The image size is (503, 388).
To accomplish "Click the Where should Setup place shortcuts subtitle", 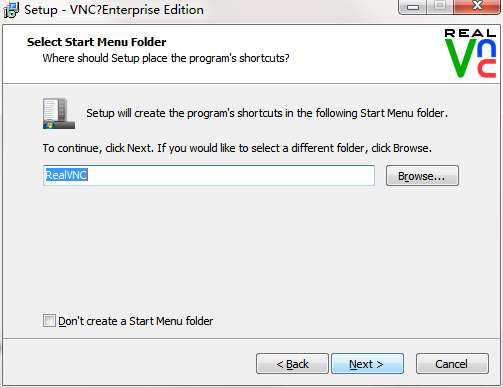I will tap(166, 58).
